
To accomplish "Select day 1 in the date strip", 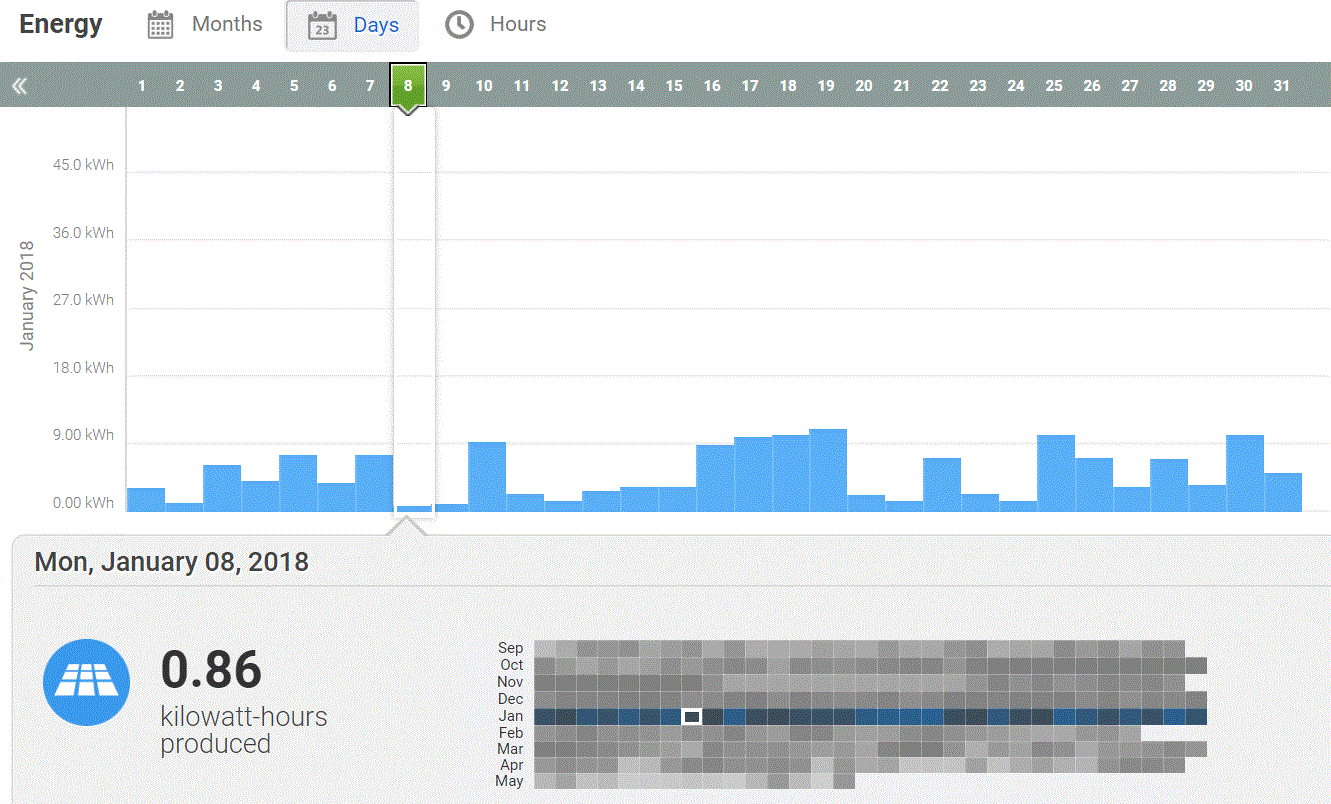I will 142,86.
